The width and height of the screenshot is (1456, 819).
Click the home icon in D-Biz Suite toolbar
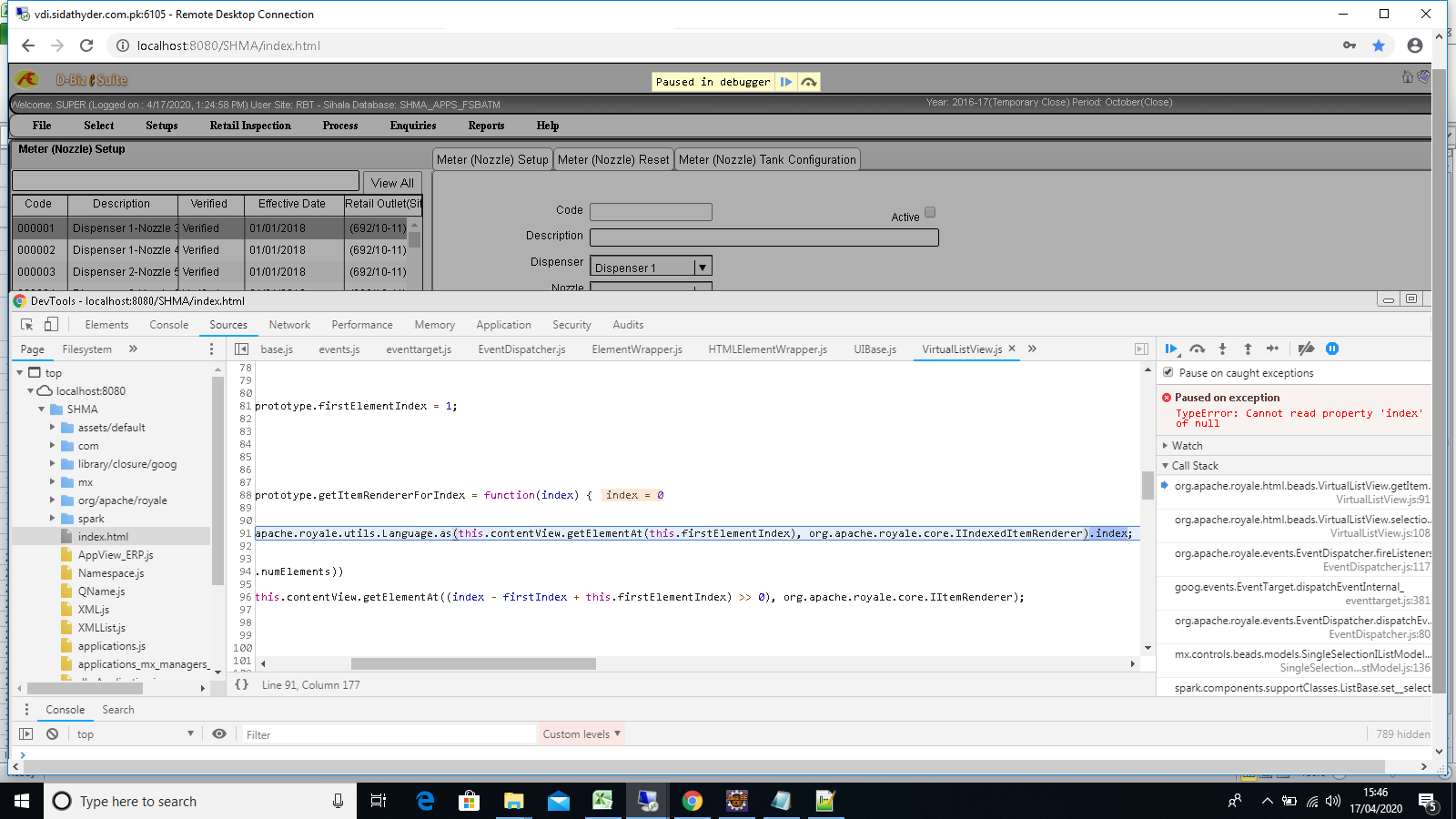click(1406, 78)
